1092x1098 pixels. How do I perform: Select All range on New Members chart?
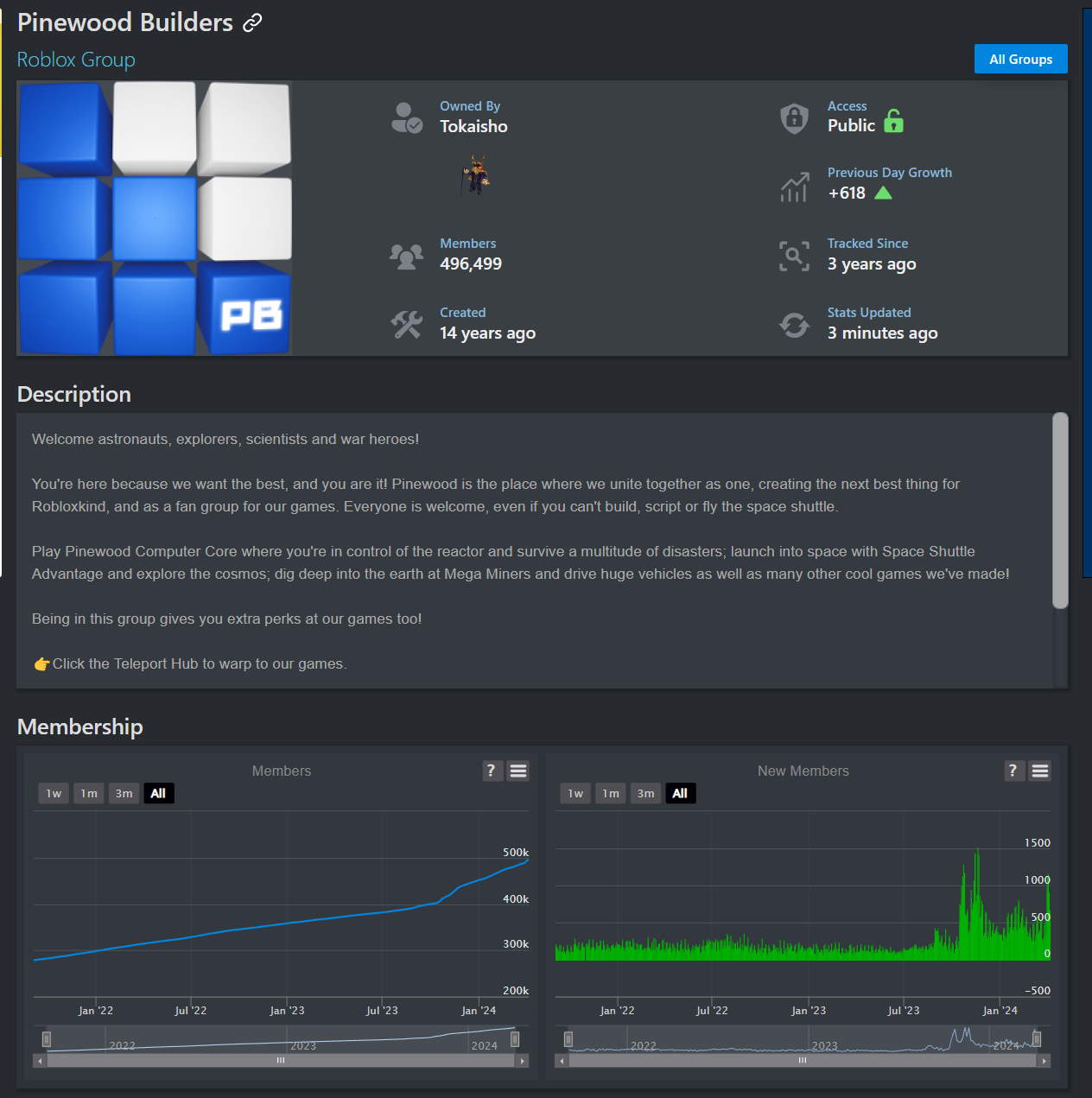coord(680,793)
